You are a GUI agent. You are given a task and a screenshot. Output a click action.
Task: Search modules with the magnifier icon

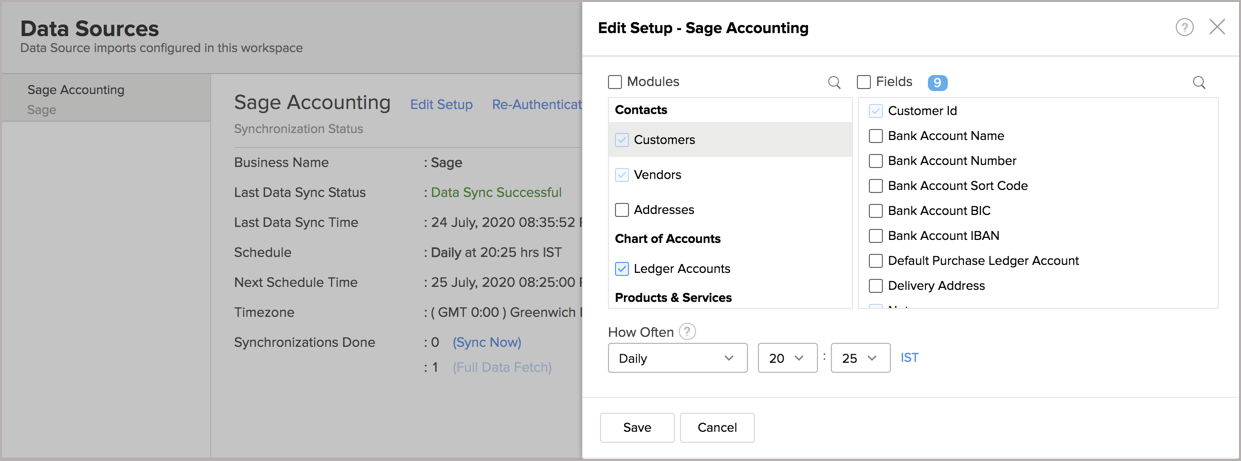pos(834,83)
